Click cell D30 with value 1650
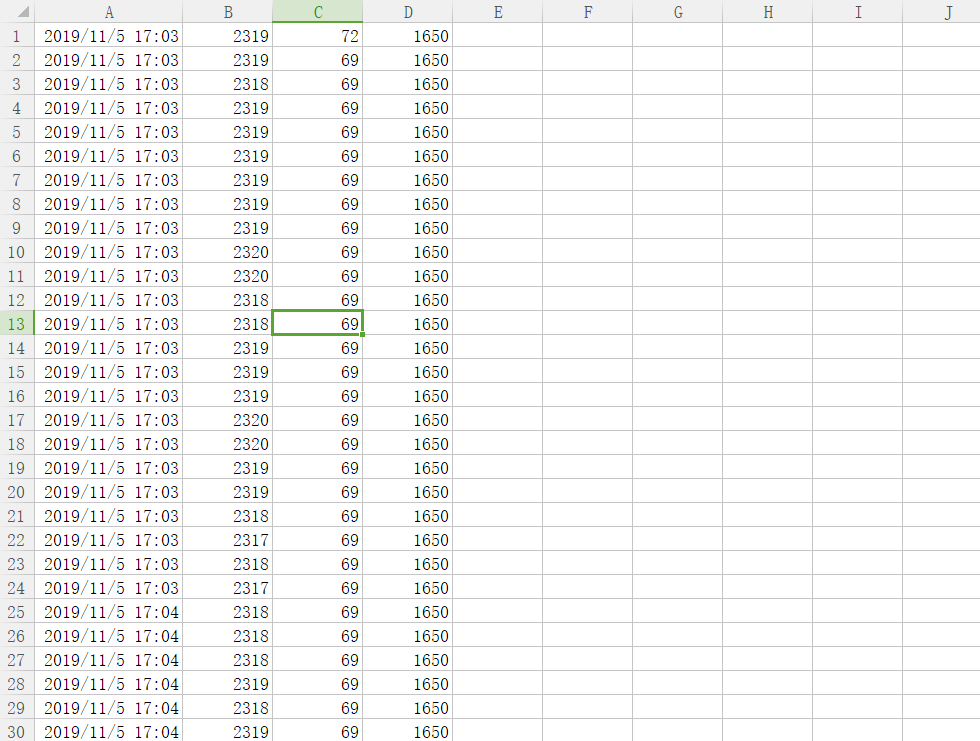 tap(408, 731)
